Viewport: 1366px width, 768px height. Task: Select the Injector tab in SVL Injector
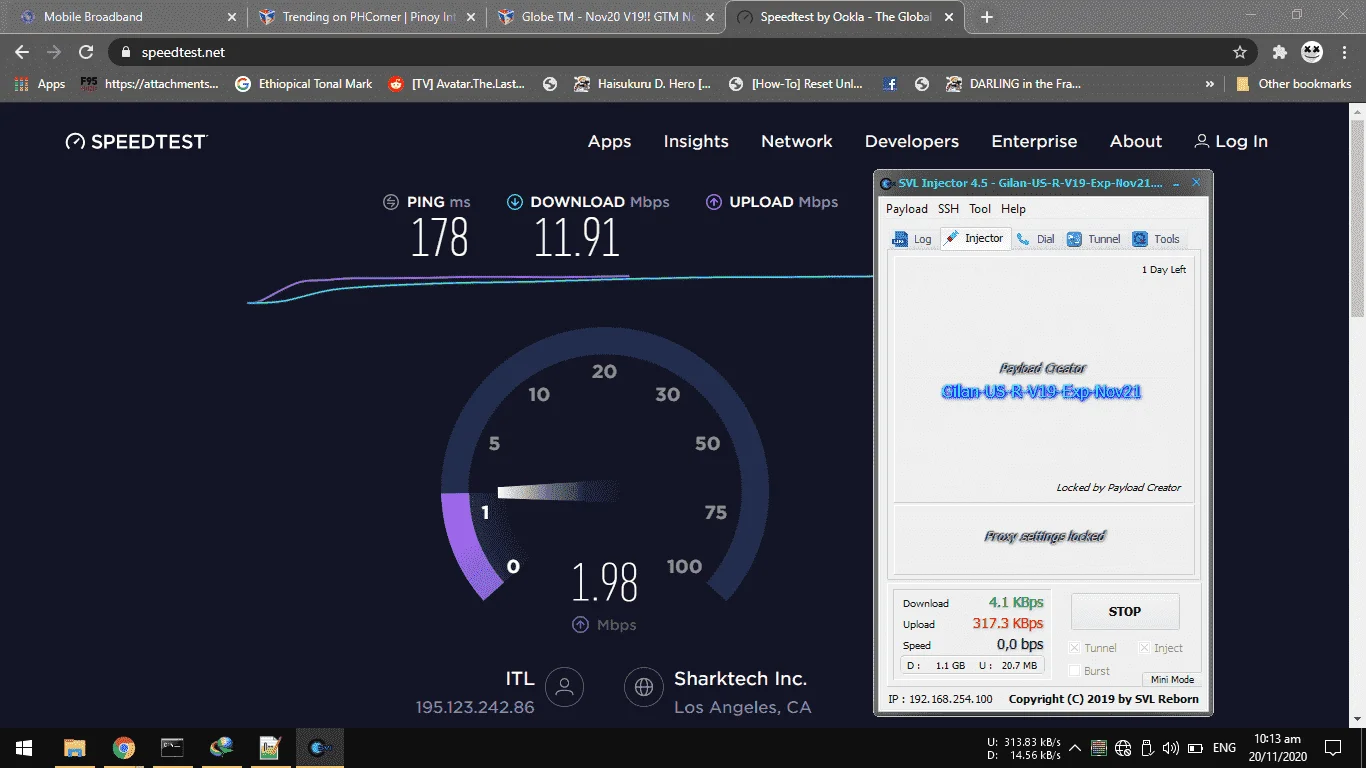(975, 238)
